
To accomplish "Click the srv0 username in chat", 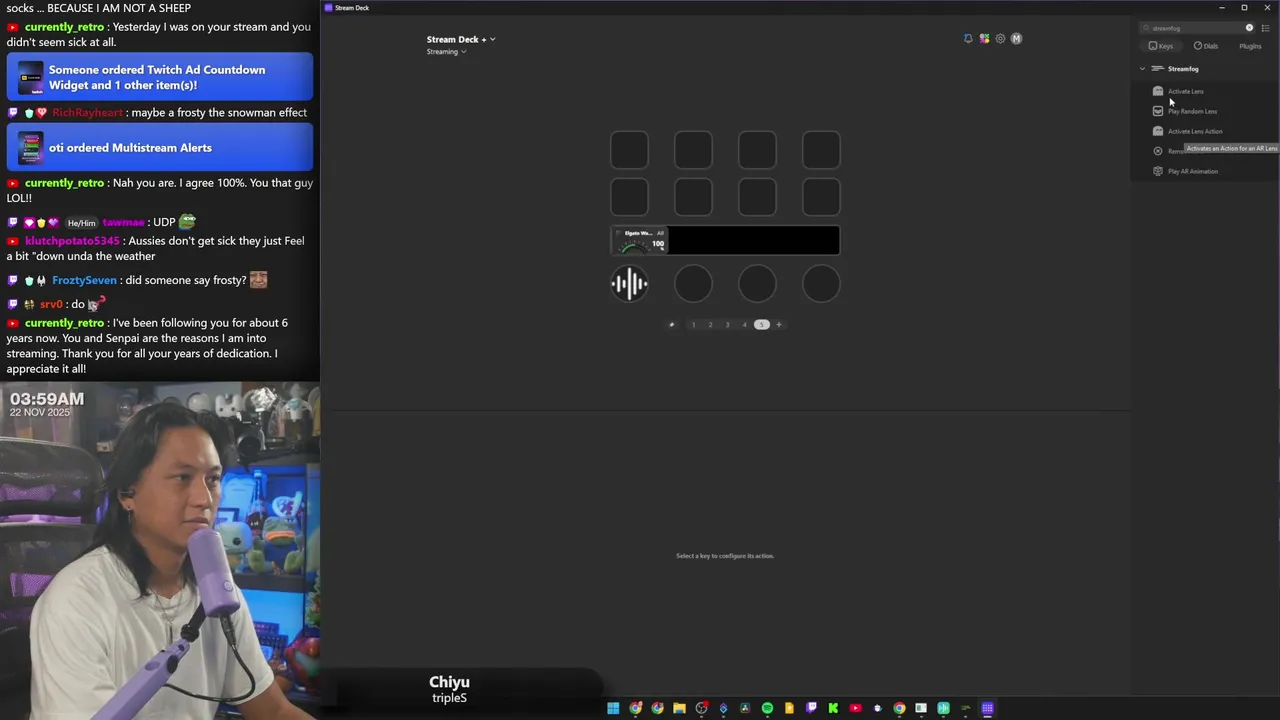I will pos(51,304).
